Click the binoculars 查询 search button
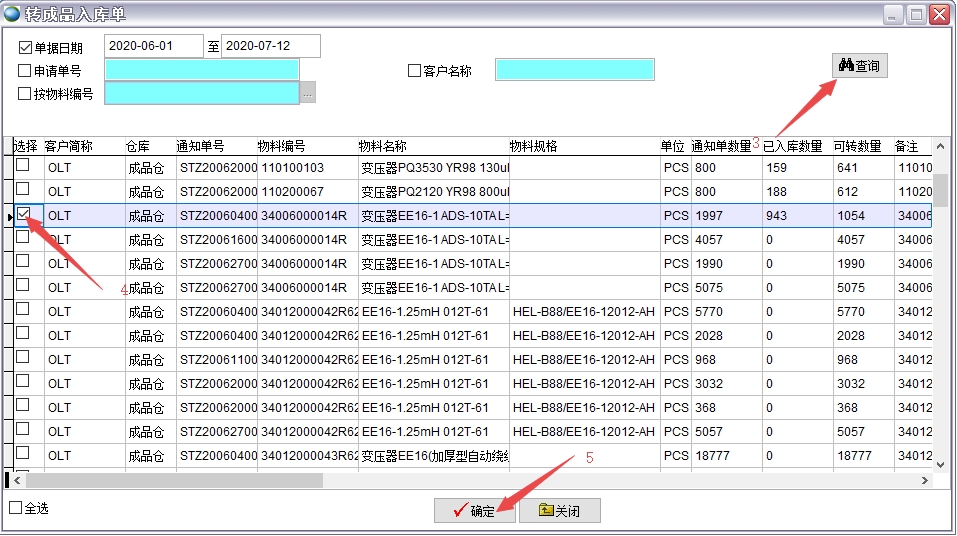The width and height of the screenshot is (957, 536). point(859,66)
